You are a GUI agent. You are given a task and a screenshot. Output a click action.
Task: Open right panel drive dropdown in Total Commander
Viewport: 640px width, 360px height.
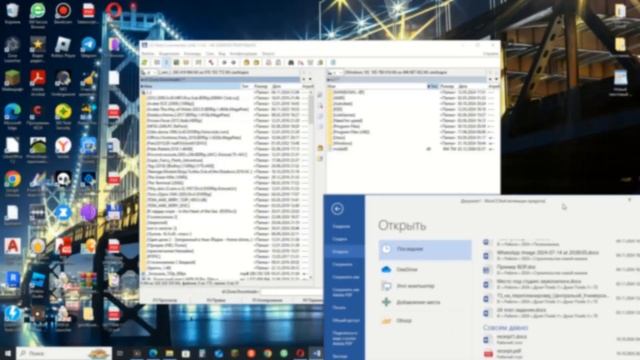pyautogui.click(x=335, y=73)
